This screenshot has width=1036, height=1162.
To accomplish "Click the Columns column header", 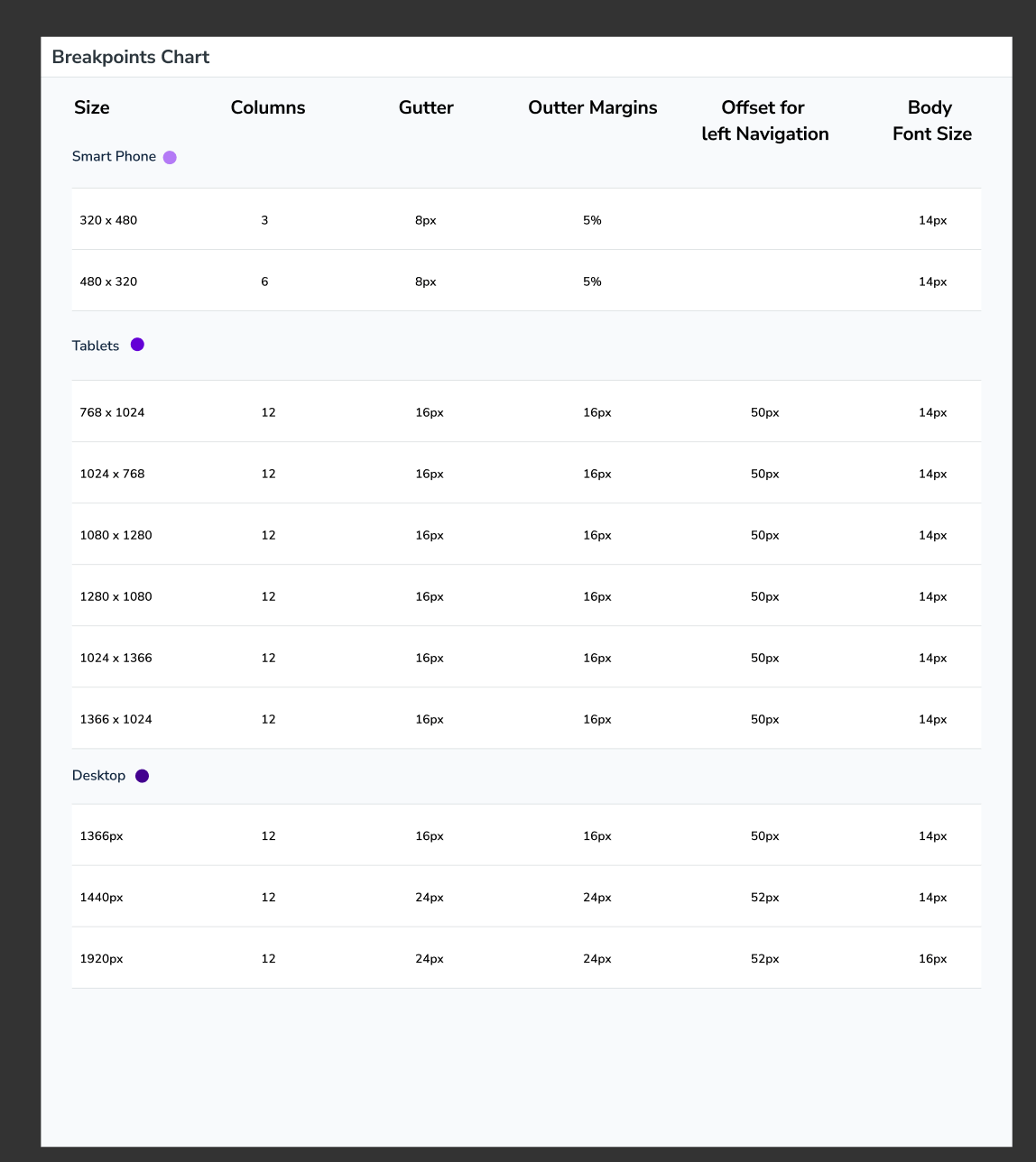I will coord(268,107).
